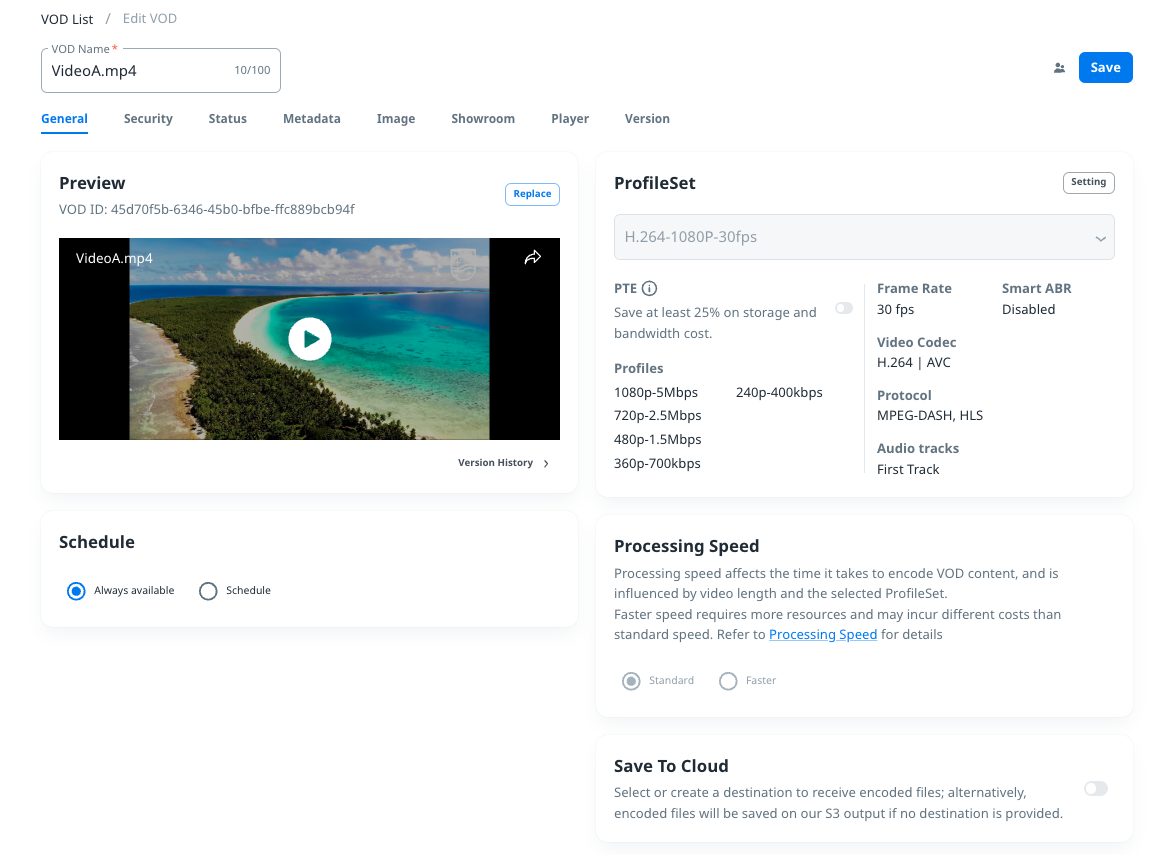Click the PTE info icon

point(649,289)
